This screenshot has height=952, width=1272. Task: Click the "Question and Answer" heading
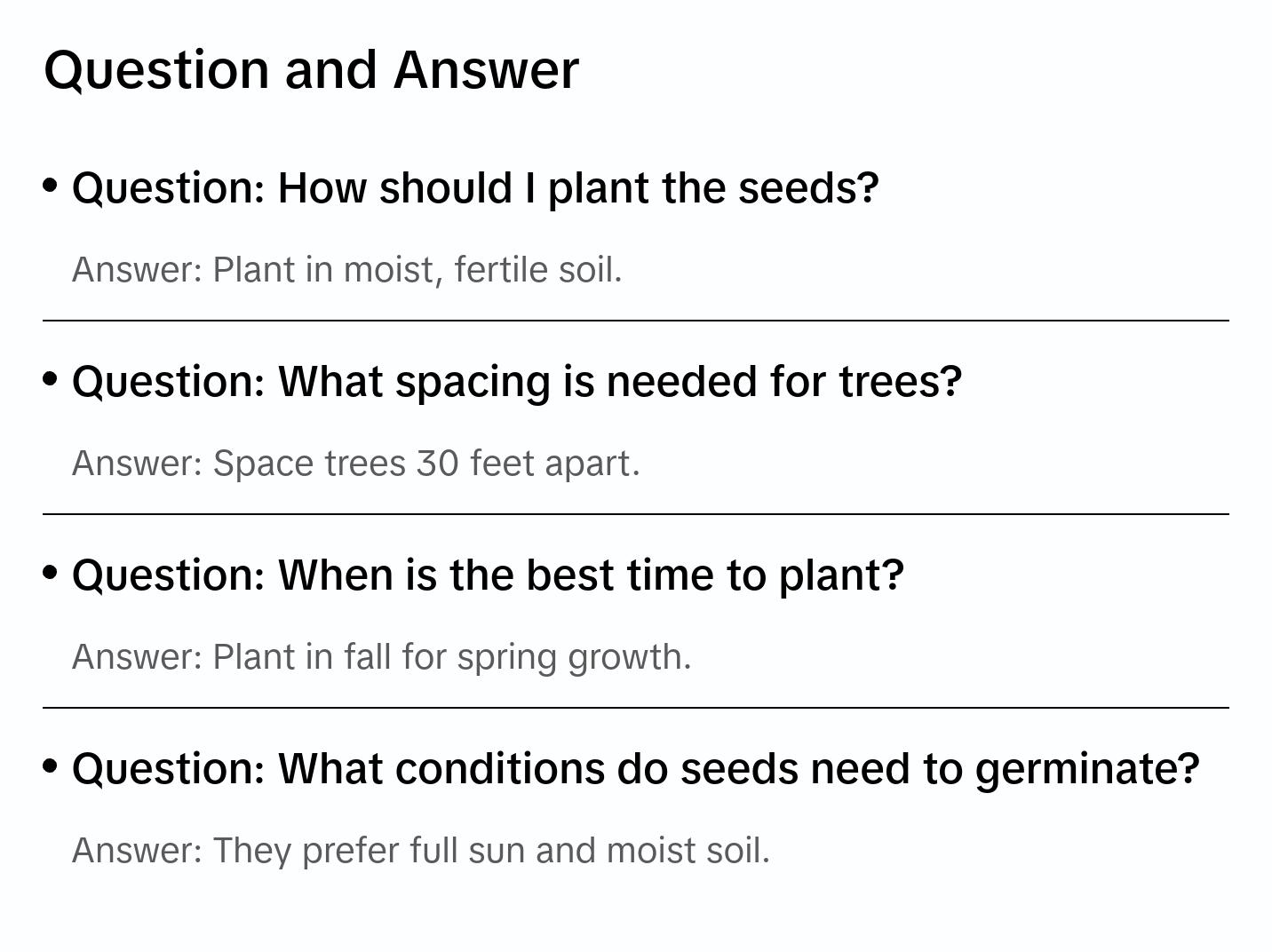pyautogui.click(x=311, y=69)
